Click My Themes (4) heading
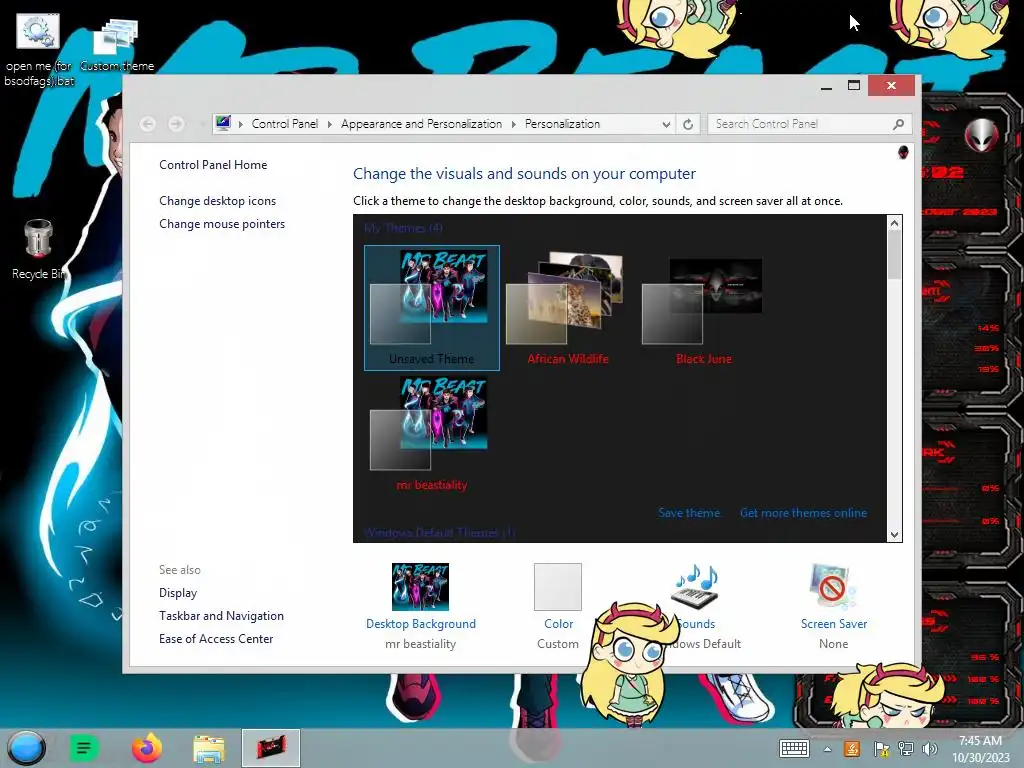This screenshot has height=768, width=1024. pos(403,228)
